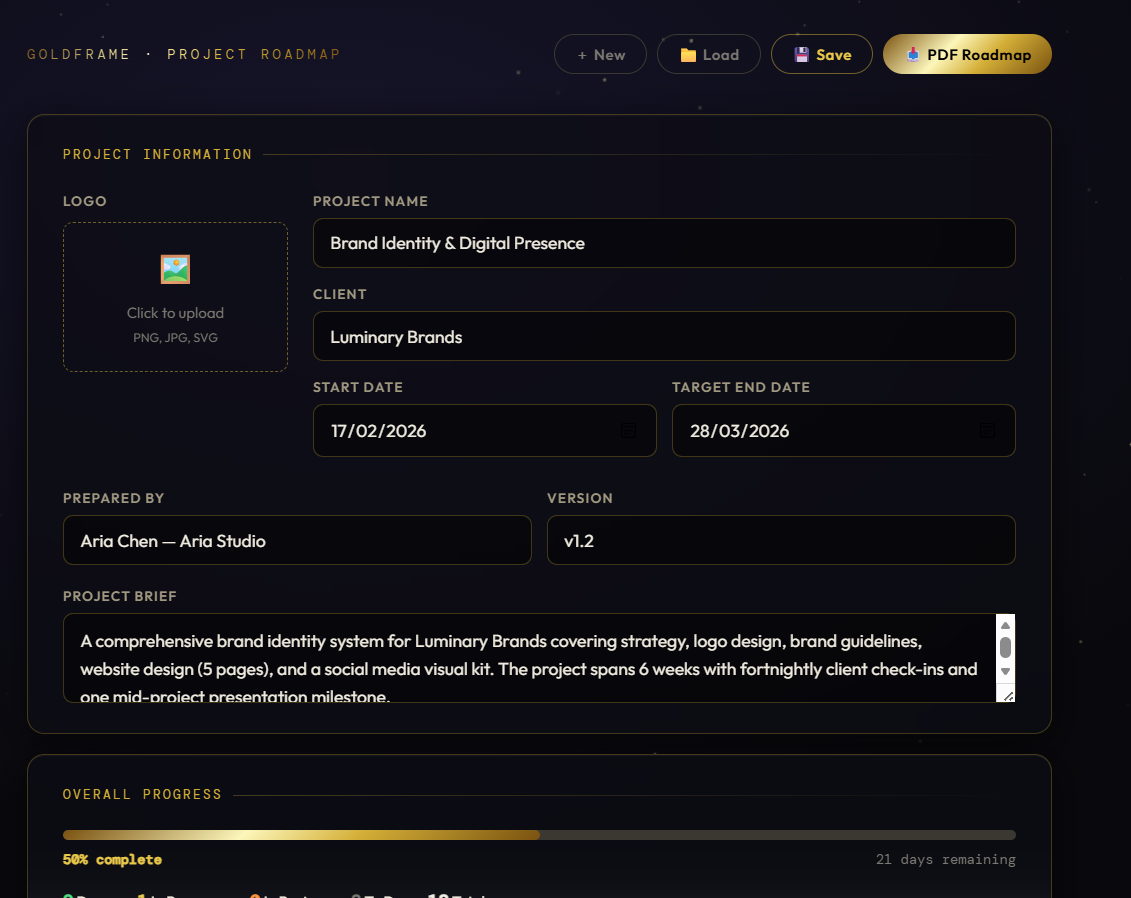The width and height of the screenshot is (1131, 898).
Task: Save the current roadmap
Action: point(822,54)
